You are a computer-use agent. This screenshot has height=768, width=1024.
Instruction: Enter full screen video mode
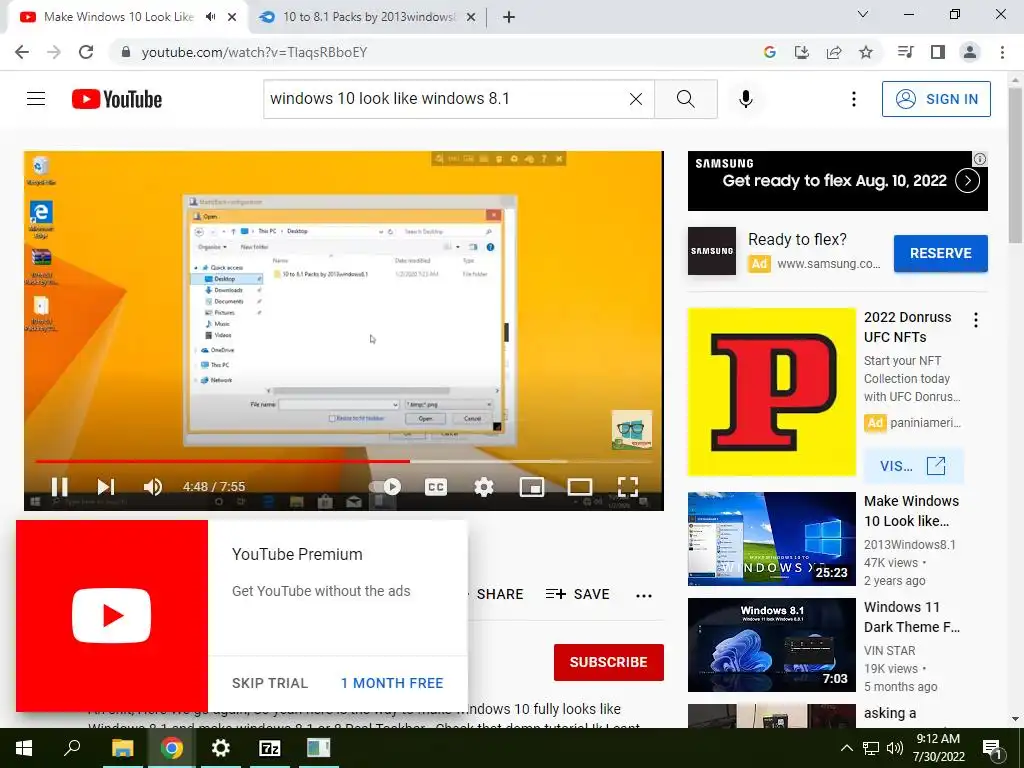[x=628, y=487]
